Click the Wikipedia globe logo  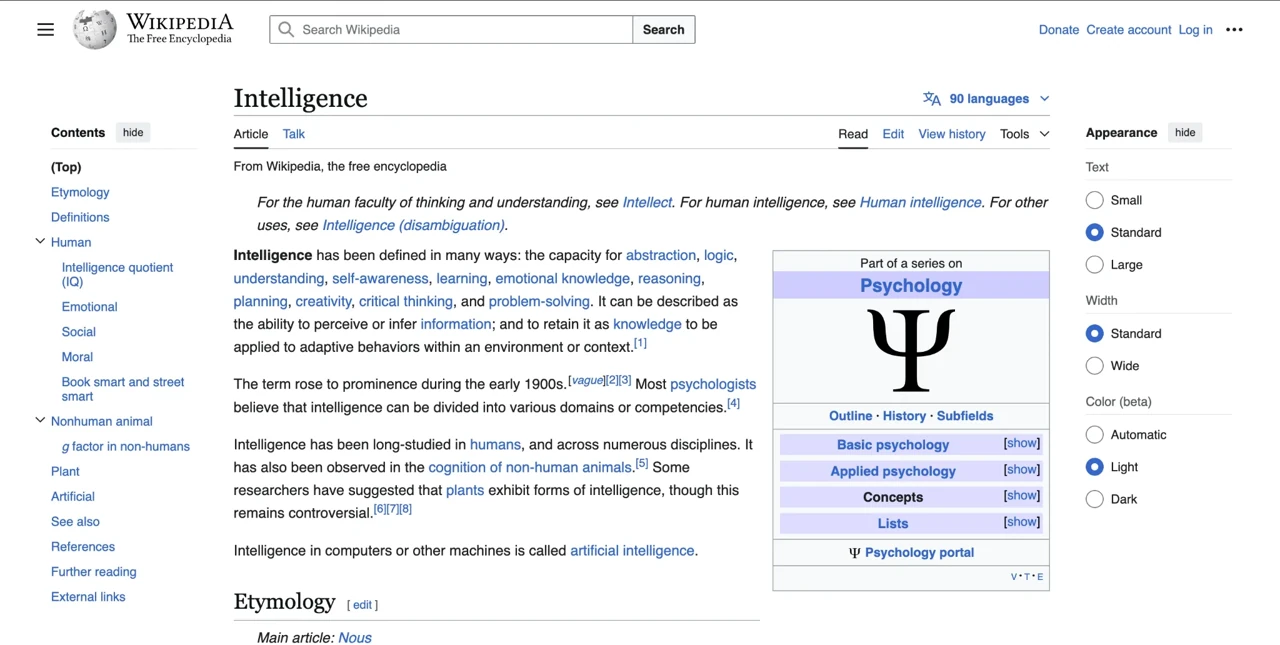click(95, 30)
